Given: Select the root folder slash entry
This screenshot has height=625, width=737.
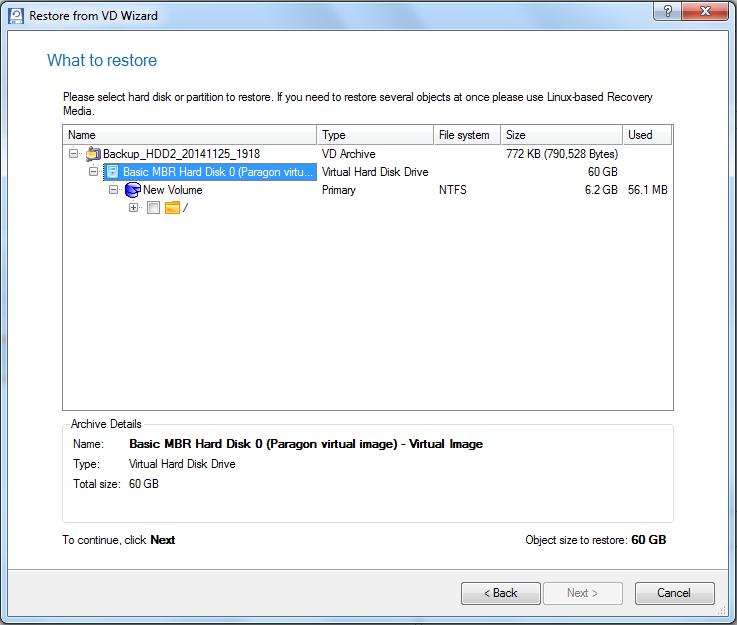Looking at the screenshot, I should 185,208.
